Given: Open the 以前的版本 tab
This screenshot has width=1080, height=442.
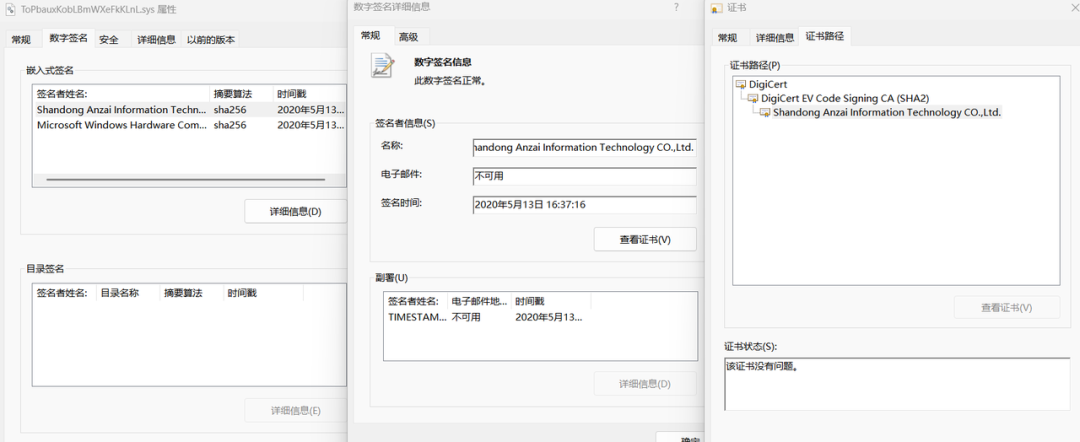Looking at the screenshot, I should (211, 39).
